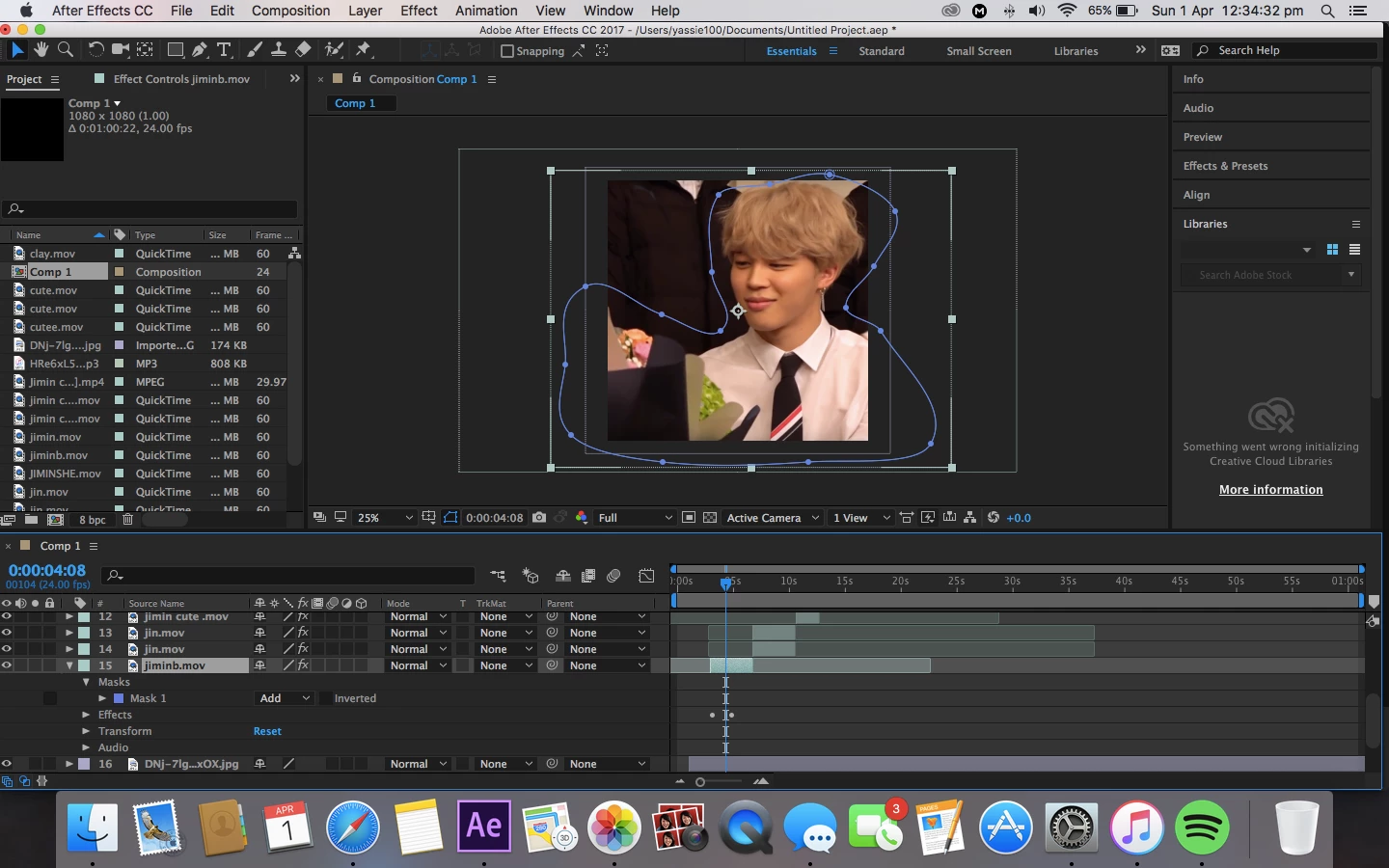Click the timeline zoom slider handle

pos(700,781)
